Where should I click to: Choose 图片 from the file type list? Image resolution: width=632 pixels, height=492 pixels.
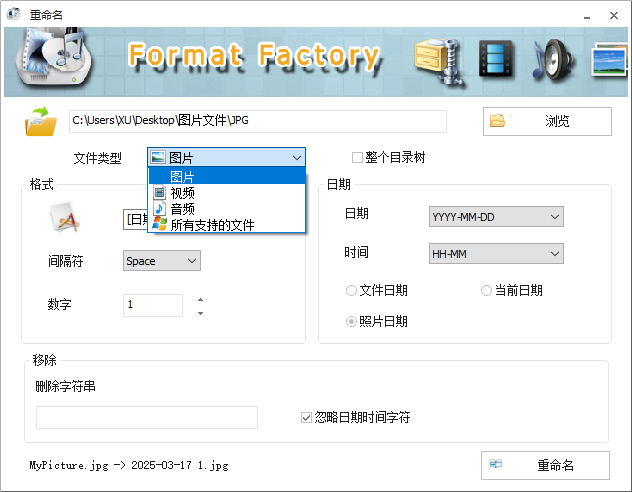[227, 176]
